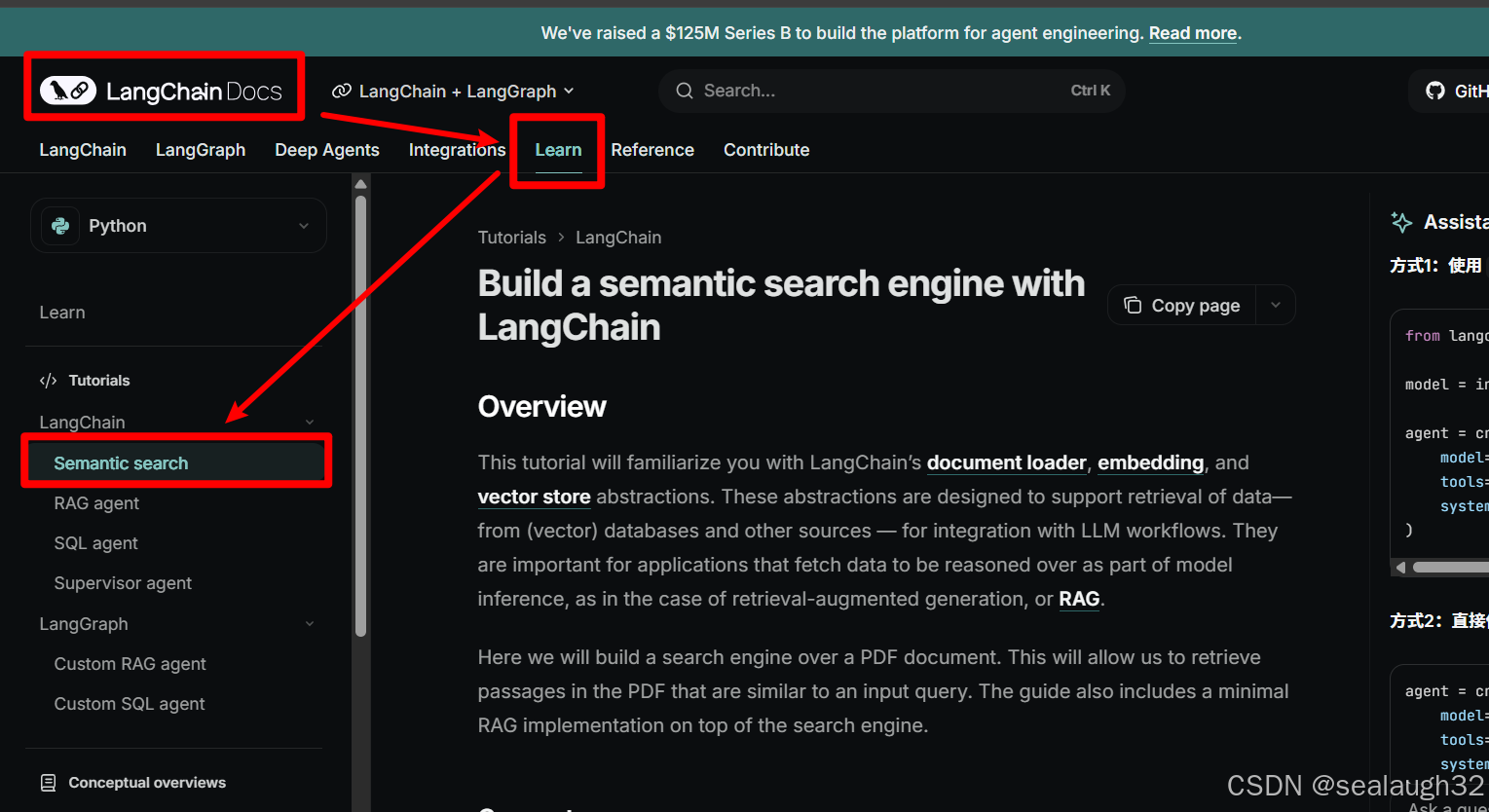1489x812 pixels.
Task: Open the Reference tab
Action: coord(652,150)
